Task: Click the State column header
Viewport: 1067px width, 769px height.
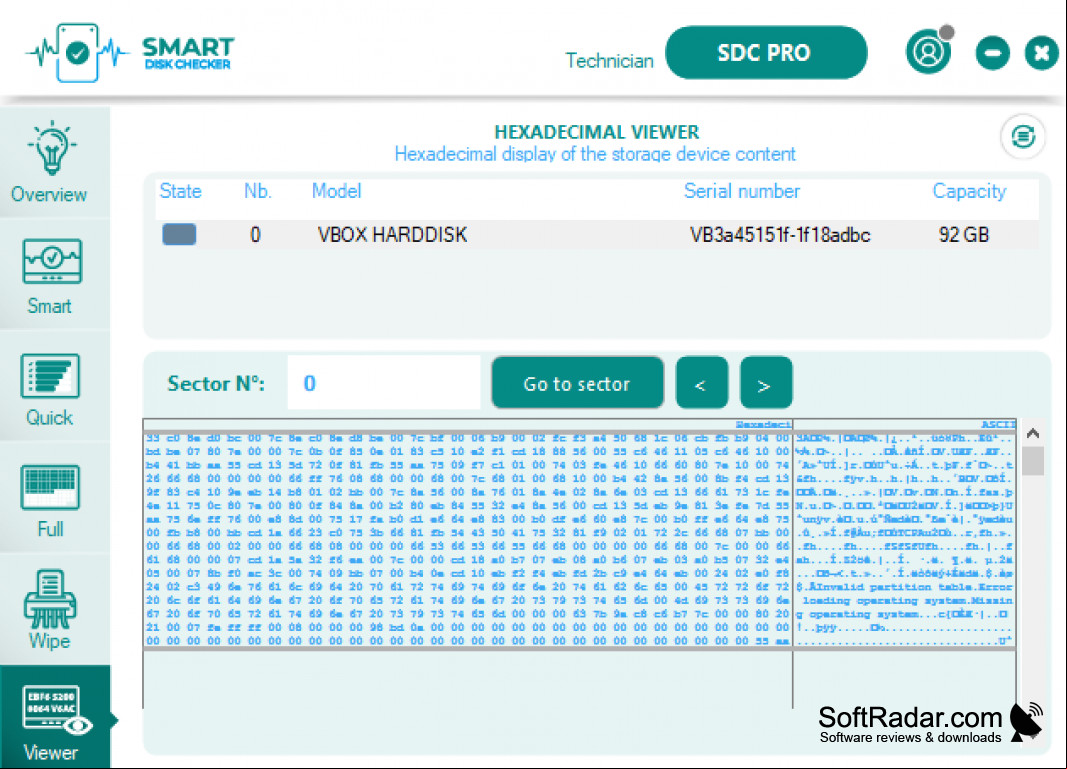Action: pos(180,191)
